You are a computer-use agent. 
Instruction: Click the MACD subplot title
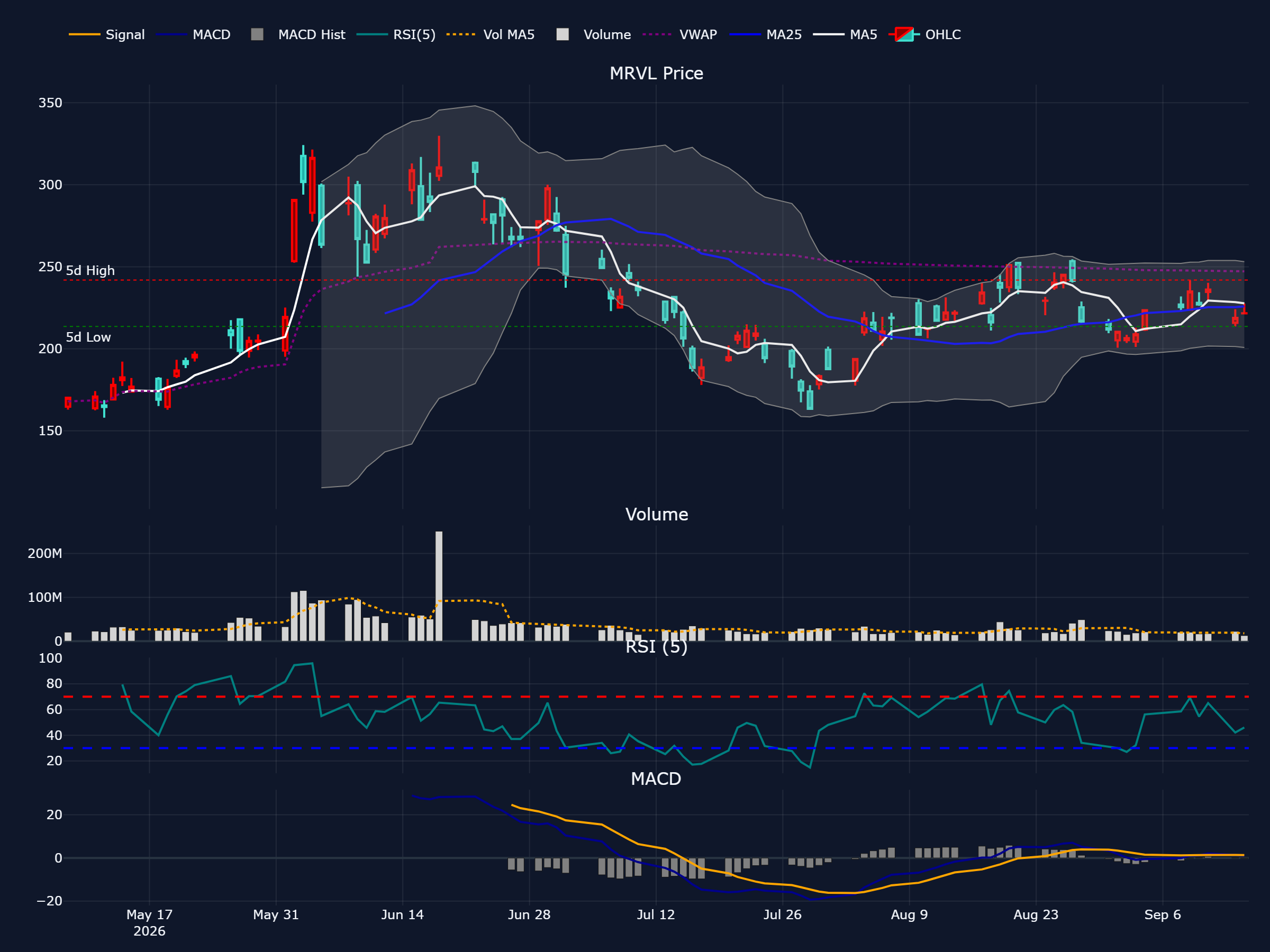coord(656,779)
